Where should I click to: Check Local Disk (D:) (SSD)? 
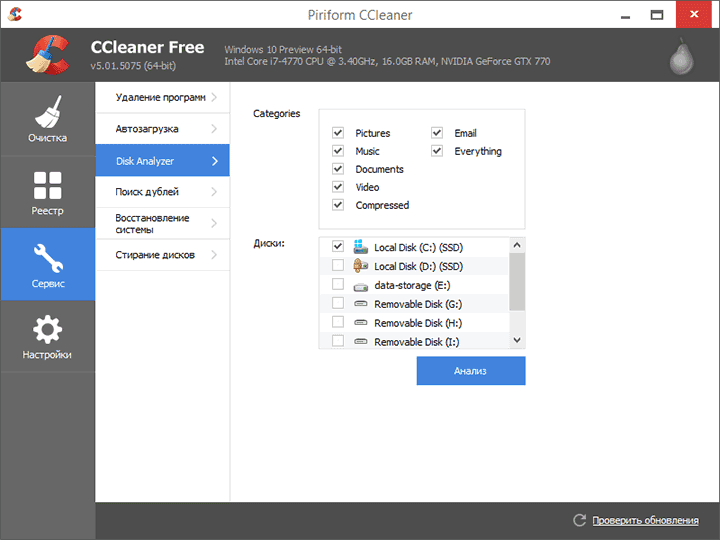(338, 265)
